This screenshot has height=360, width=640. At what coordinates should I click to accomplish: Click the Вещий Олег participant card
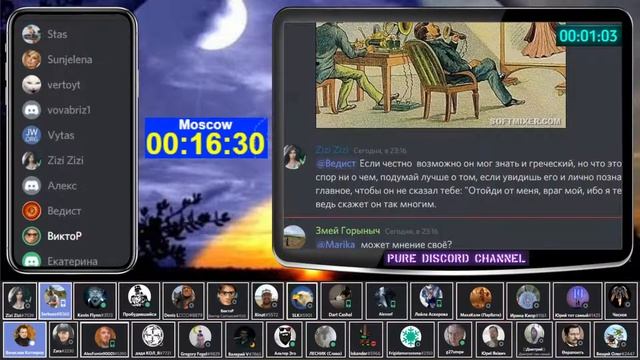[x=616, y=340]
